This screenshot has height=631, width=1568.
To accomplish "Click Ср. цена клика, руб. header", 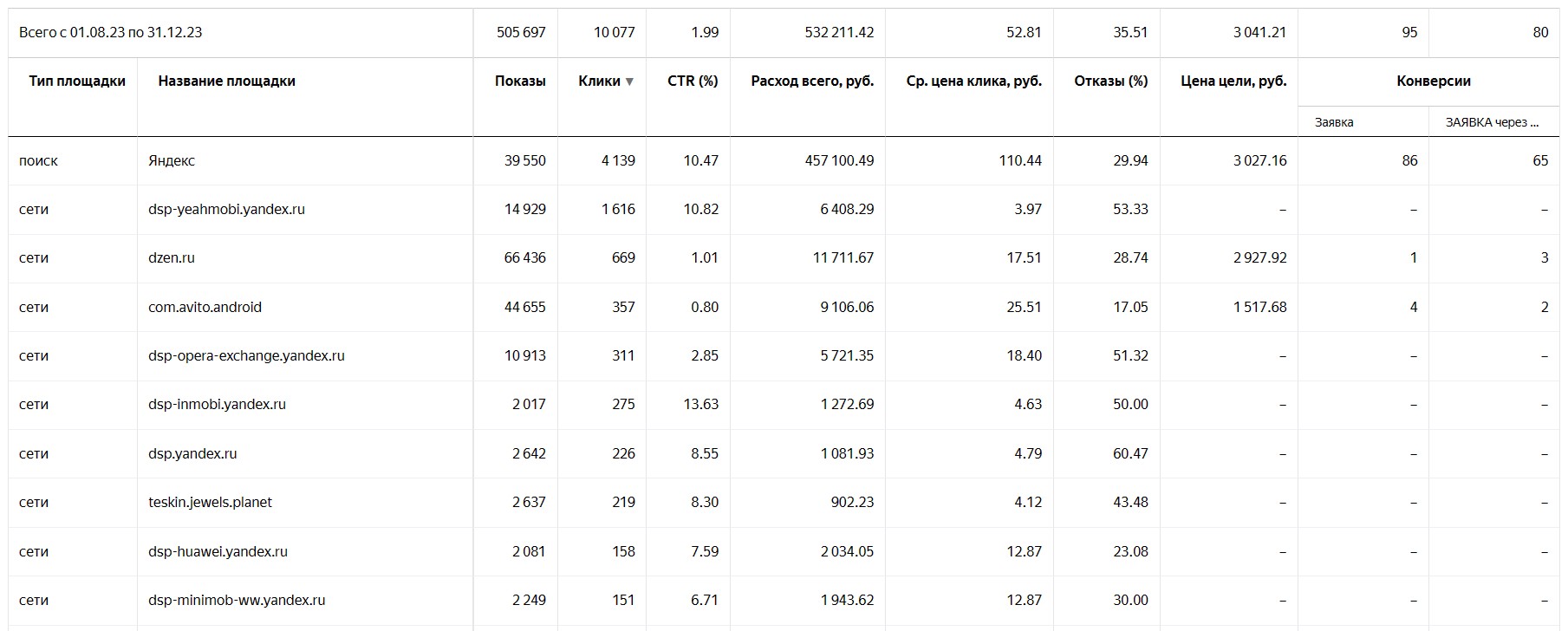I will (973, 81).
